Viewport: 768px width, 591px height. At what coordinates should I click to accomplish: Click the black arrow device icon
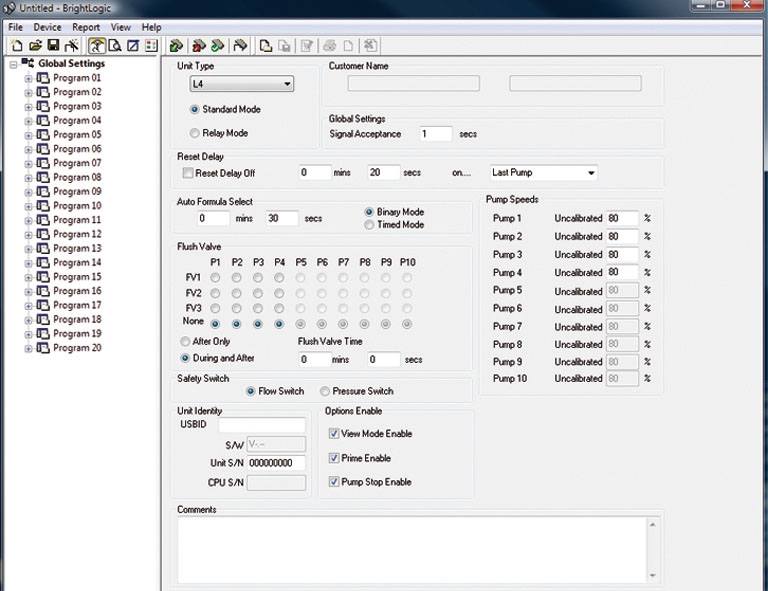240,46
